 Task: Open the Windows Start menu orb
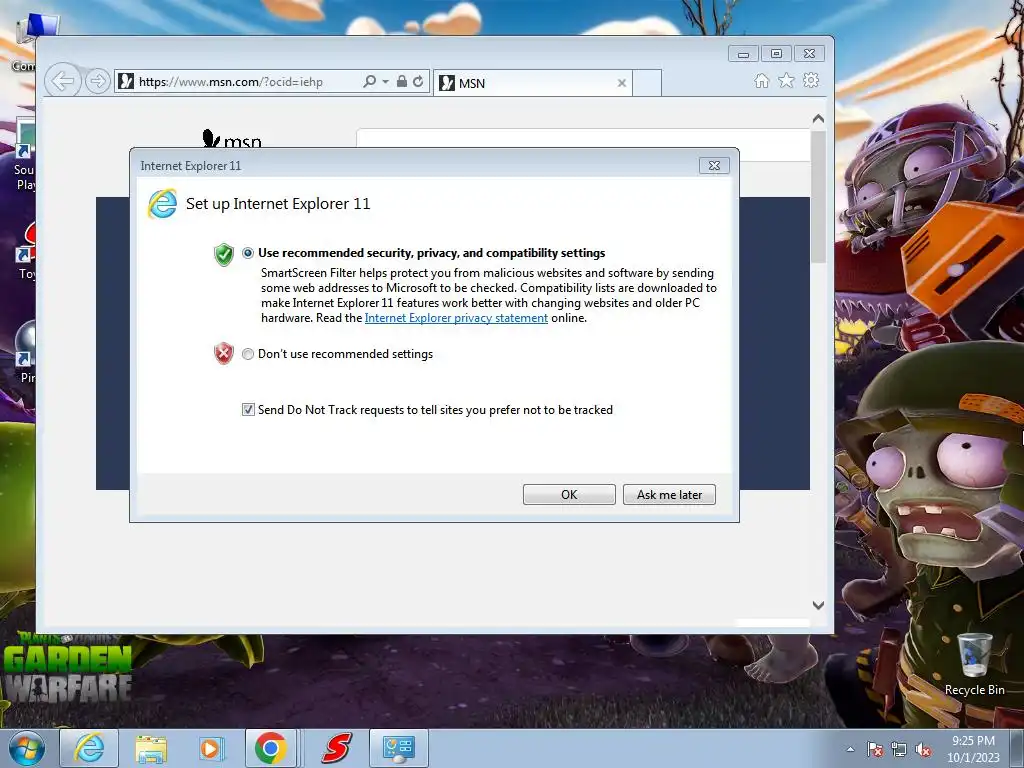click(x=26, y=748)
